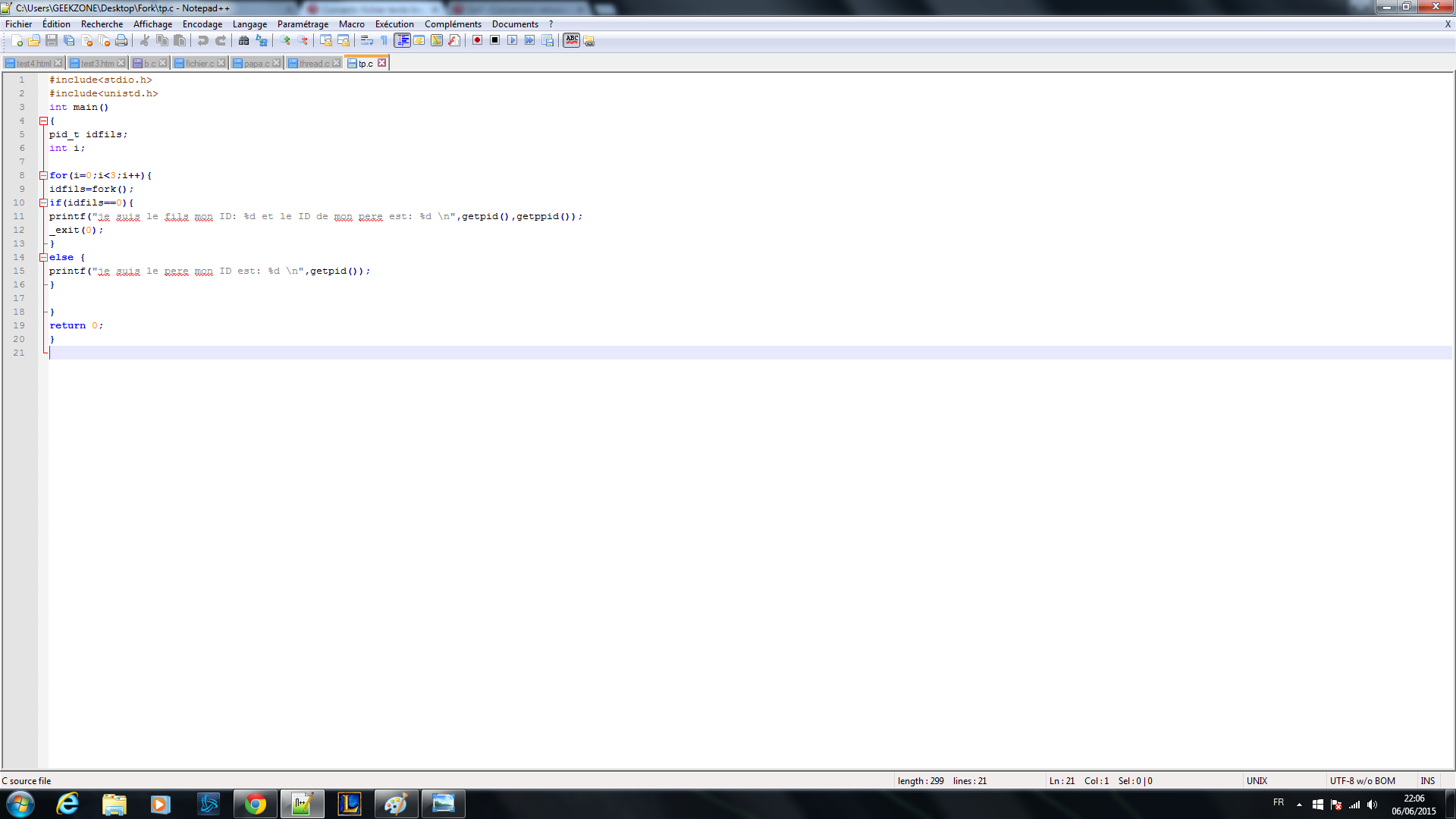The height and width of the screenshot is (819, 1456).
Task: Collapse the main function fold marker
Action: pyautogui.click(x=43, y=121)
